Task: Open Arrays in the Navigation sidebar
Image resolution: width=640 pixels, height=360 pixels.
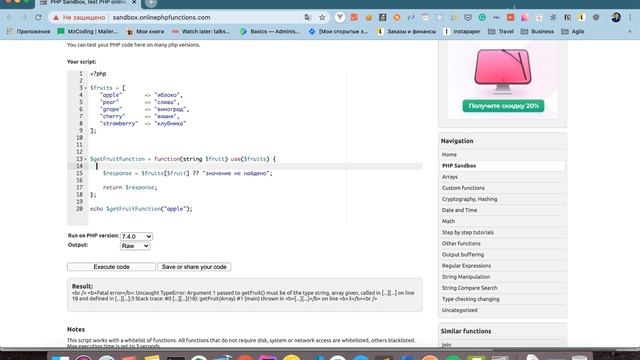Action: pos(449,177)
